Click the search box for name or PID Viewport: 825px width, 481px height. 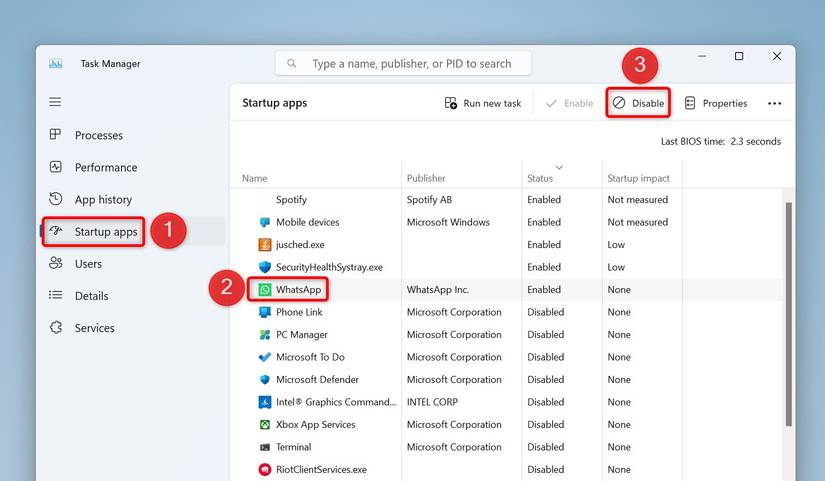tap(403, 64)
